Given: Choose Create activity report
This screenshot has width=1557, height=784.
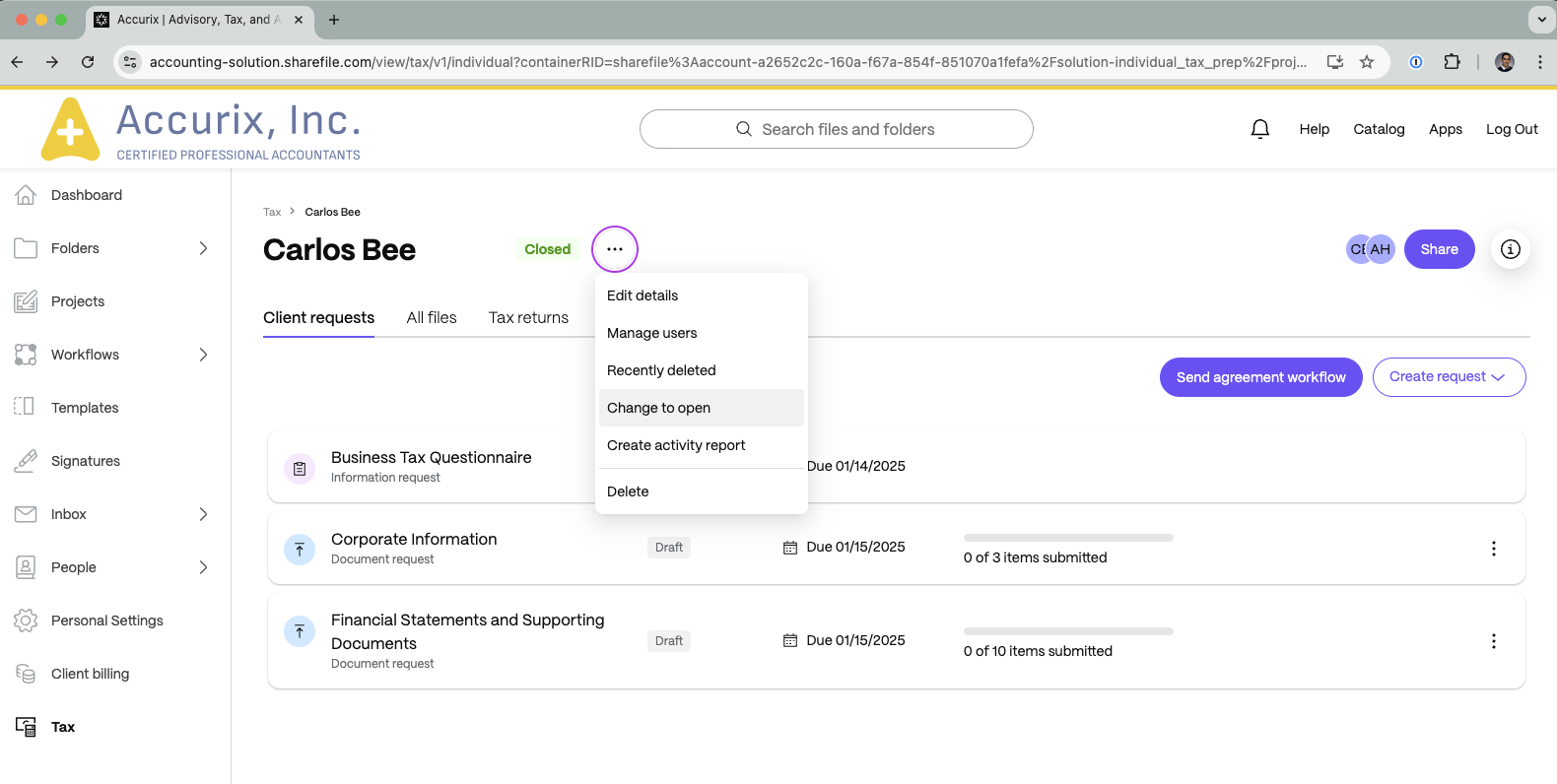Looking at the screenshot, I should pyautogui.click(x=702, y=445).
